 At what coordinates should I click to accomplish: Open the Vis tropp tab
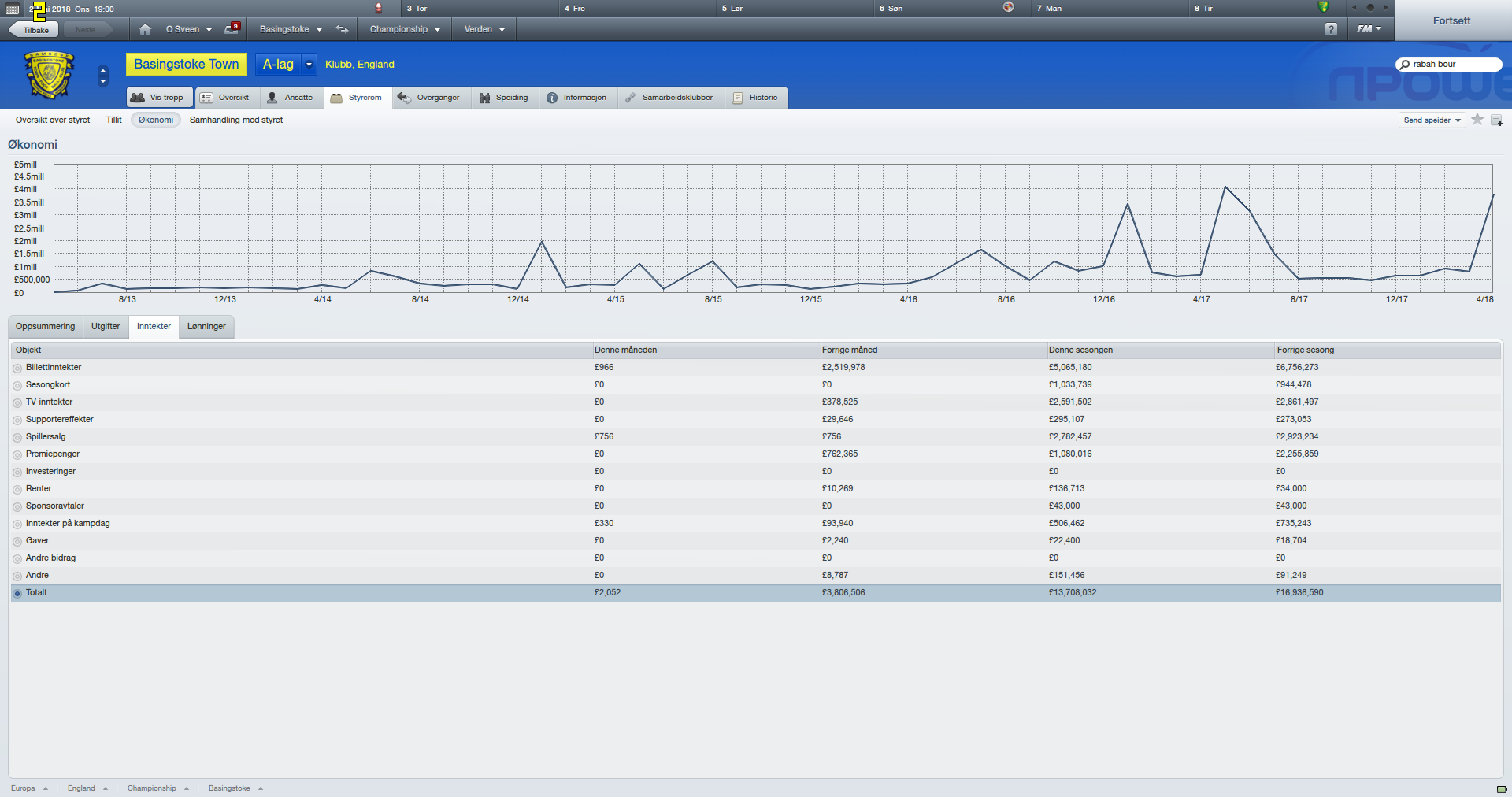coord(160,98)
